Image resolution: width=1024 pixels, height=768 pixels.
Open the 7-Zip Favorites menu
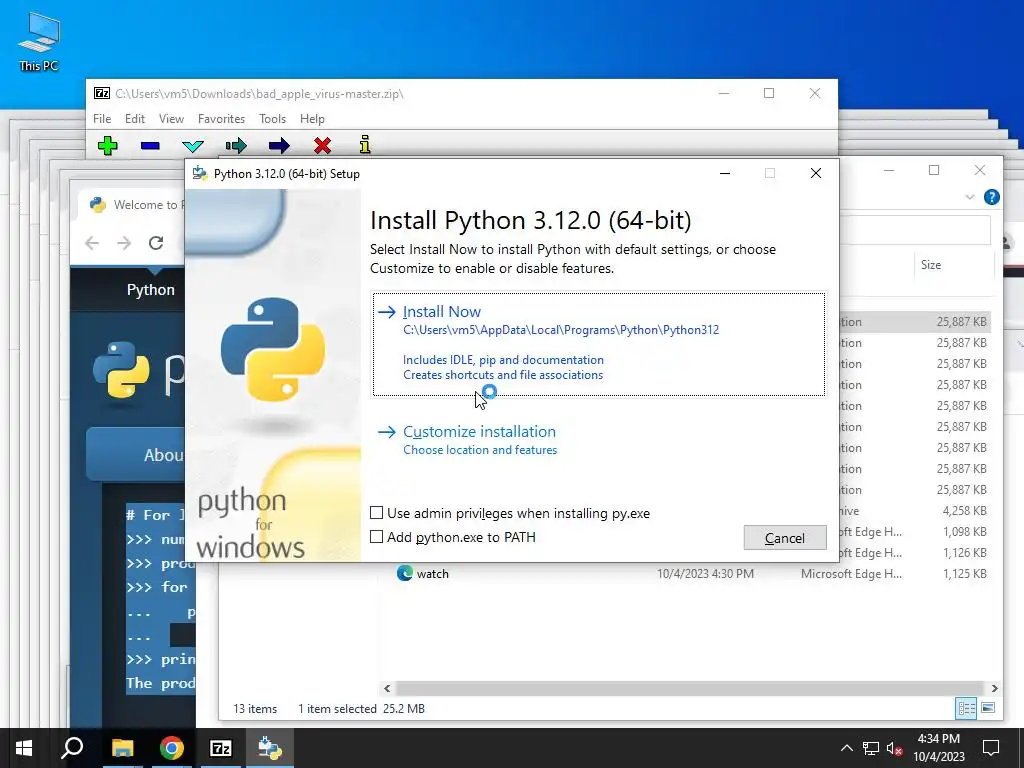pyautogui.click(x=221, y=119)
